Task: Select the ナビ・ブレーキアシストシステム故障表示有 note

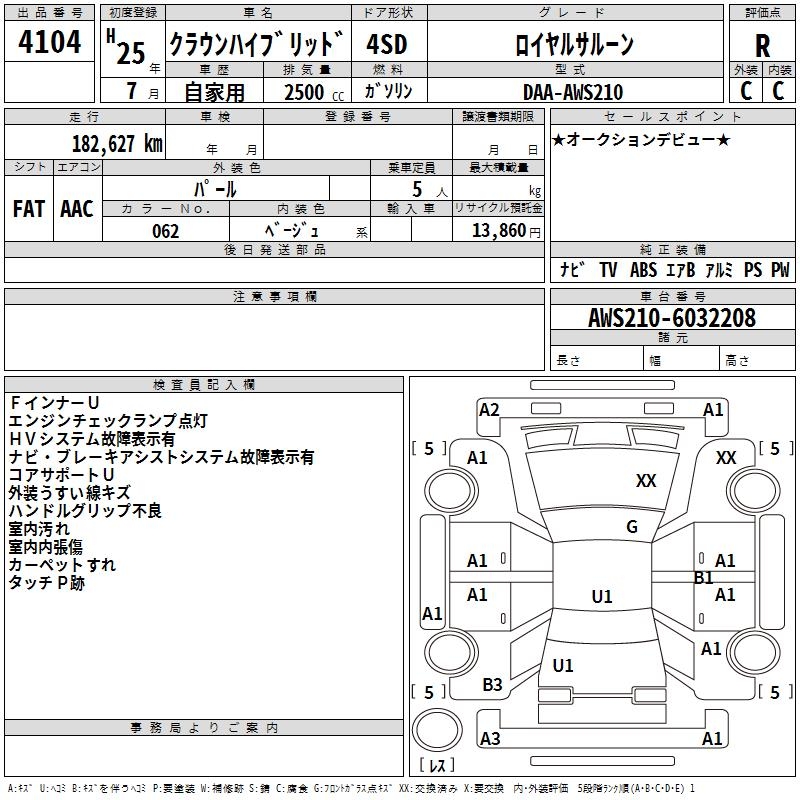Action: (161, 457)
